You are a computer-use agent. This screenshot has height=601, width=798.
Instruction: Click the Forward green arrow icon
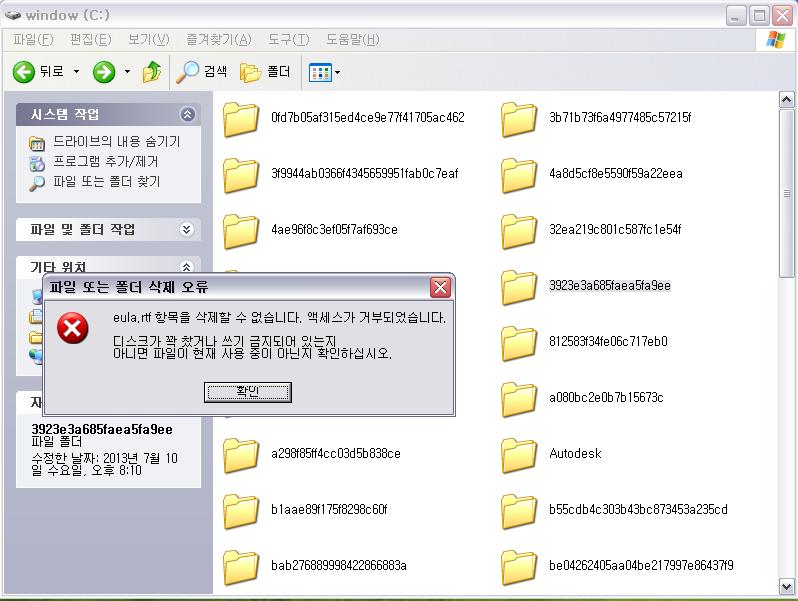coord(104,72)
